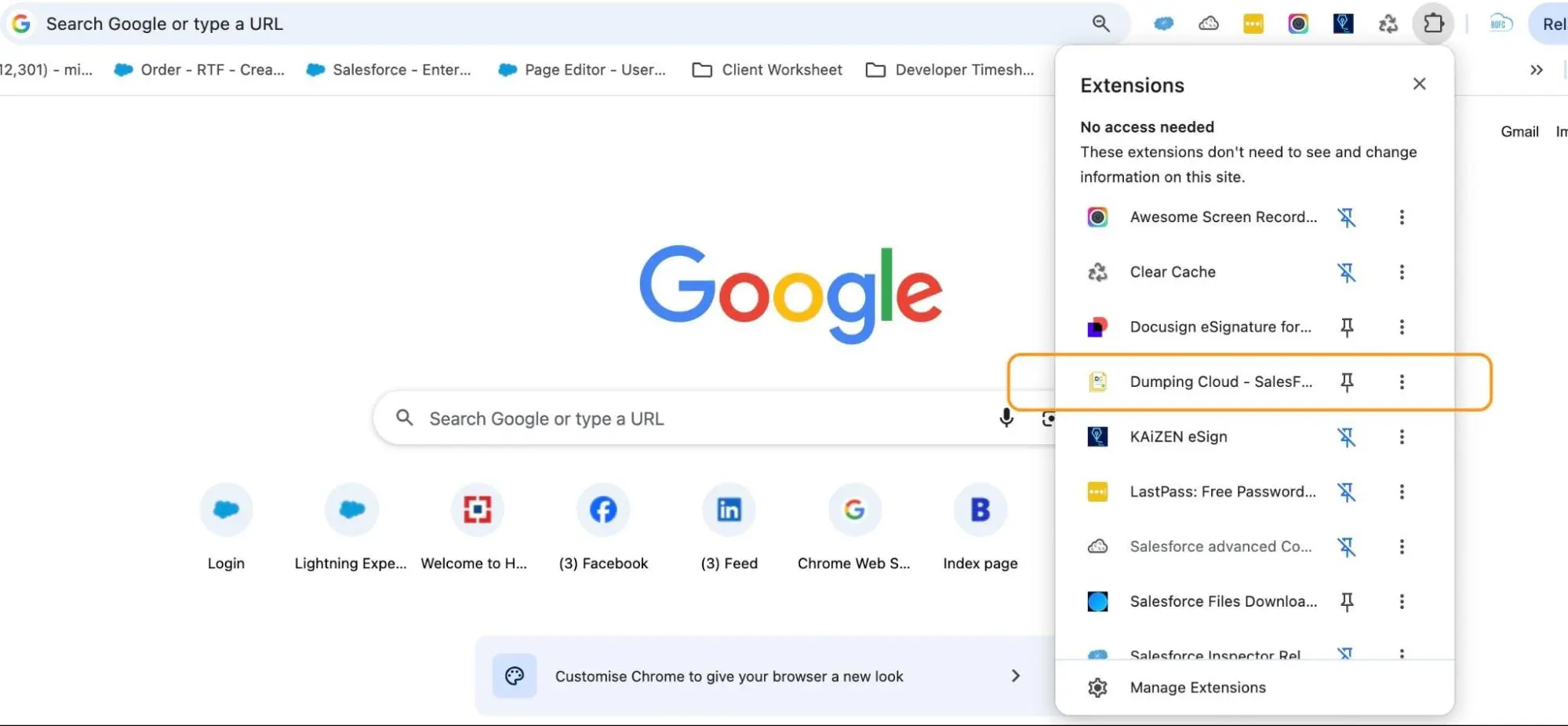The height and width of the screenshot is (726, 1568).
Task: Open the Gmail link
Action: [x=1519, y=132]
